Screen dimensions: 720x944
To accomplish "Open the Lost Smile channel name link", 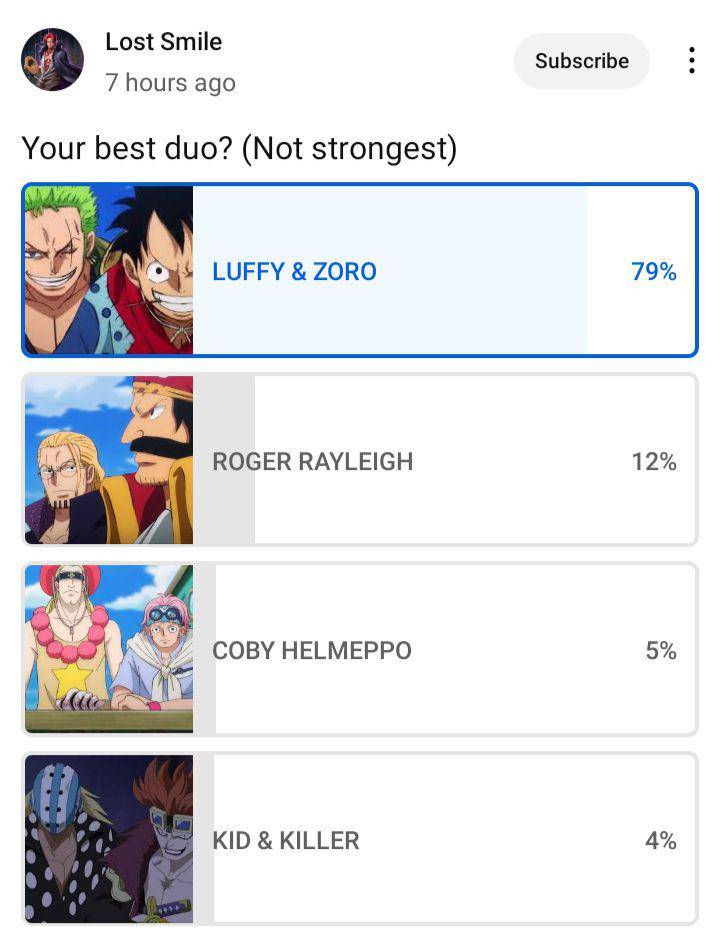I will pos(164,42).
